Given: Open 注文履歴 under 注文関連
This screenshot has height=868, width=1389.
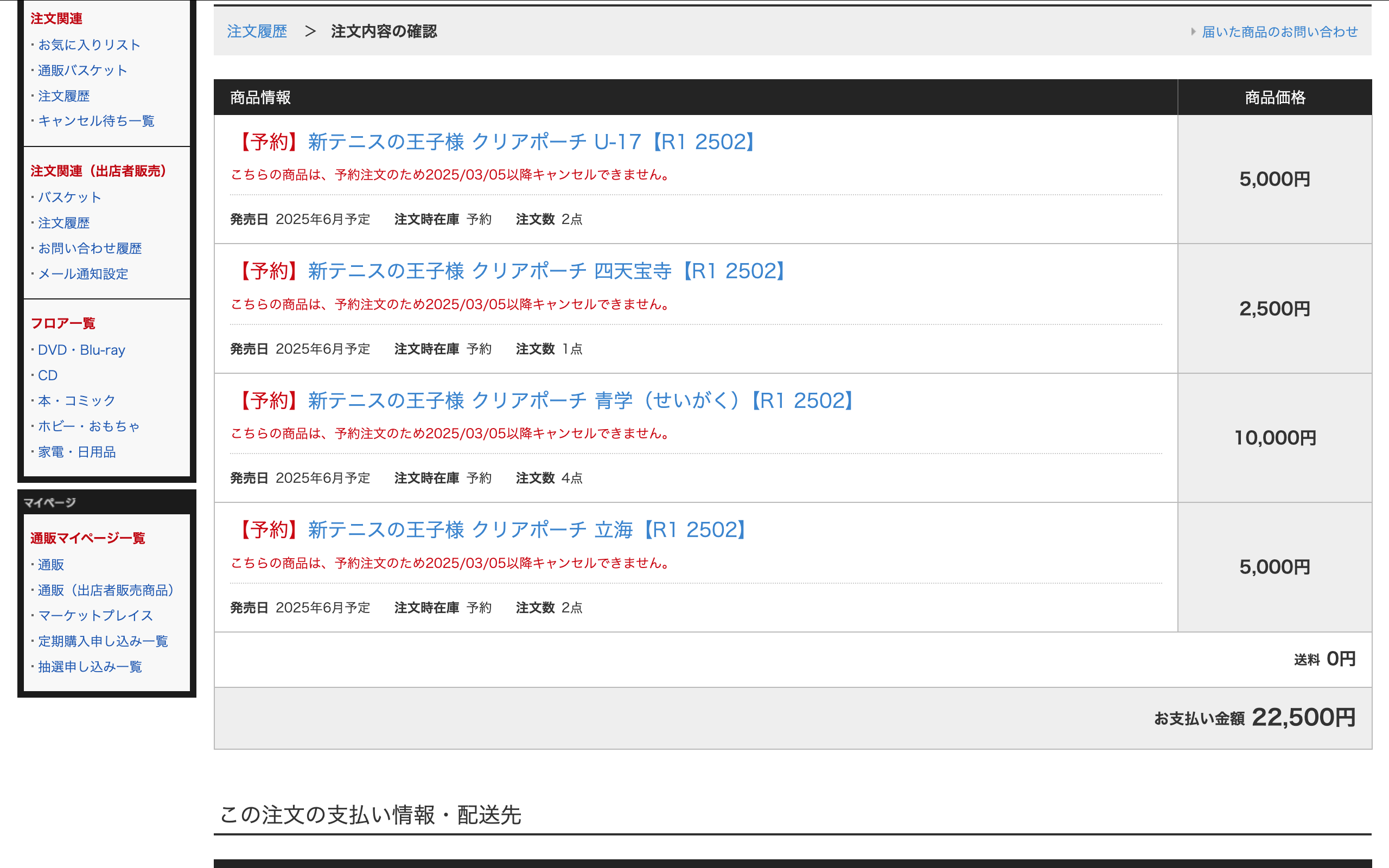Looking at the screenshot, I should (x=63, y=96).
